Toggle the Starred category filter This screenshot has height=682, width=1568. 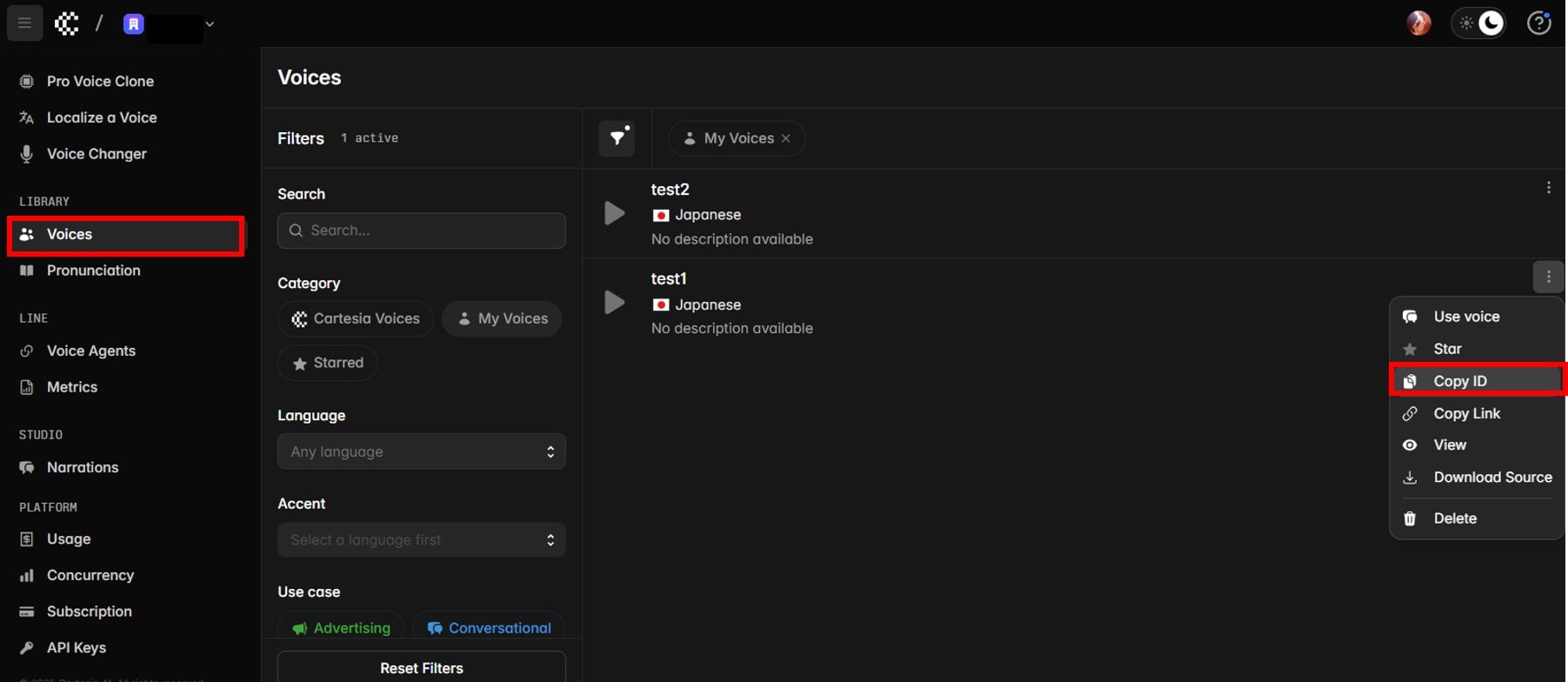(328, 363)
